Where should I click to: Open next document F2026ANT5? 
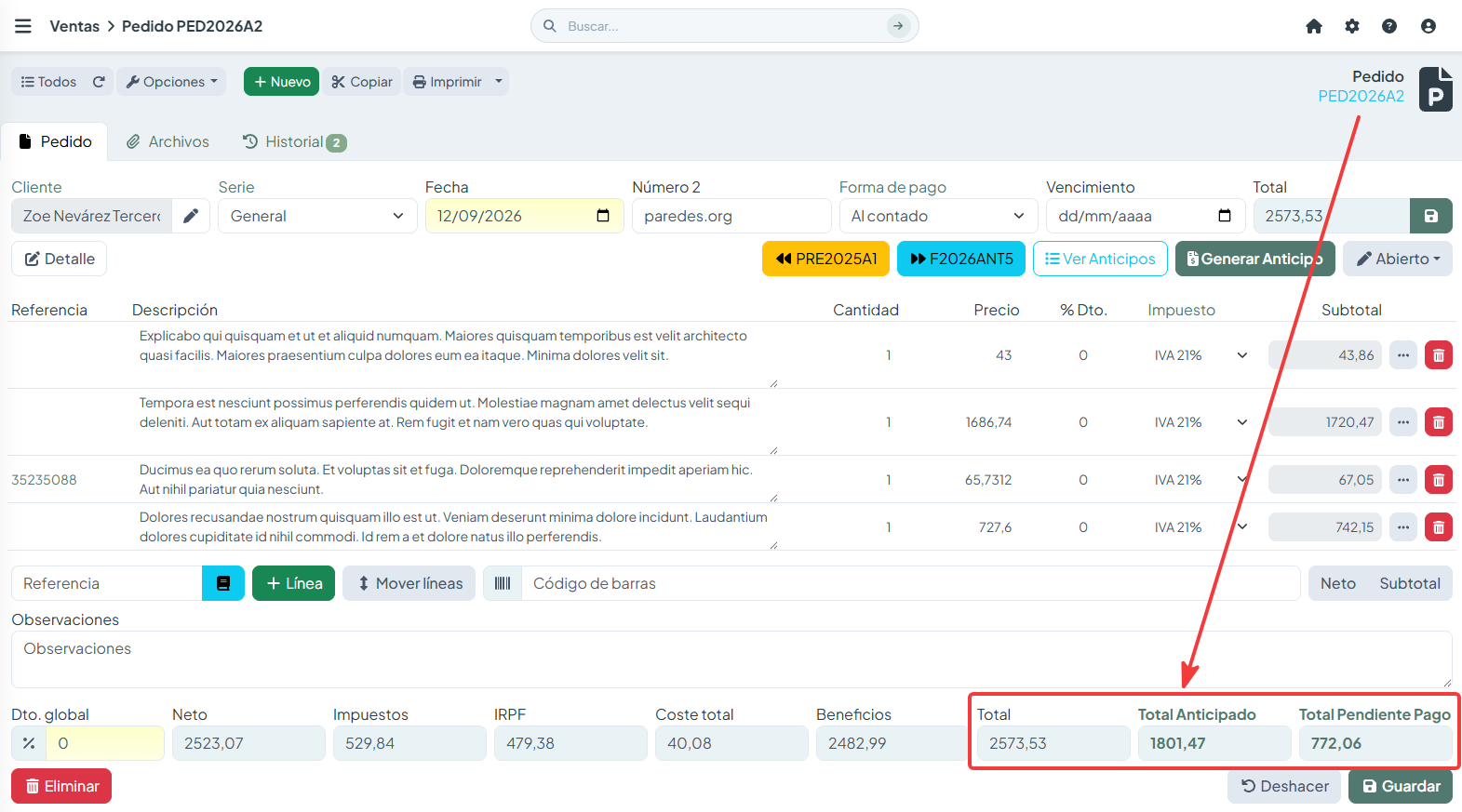point(961,259)
